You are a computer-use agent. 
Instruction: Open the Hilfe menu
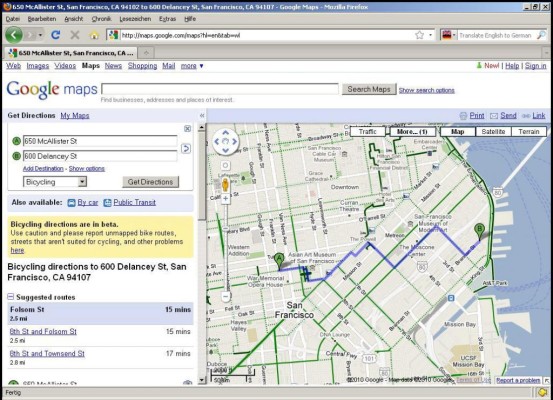pos(190,19)
